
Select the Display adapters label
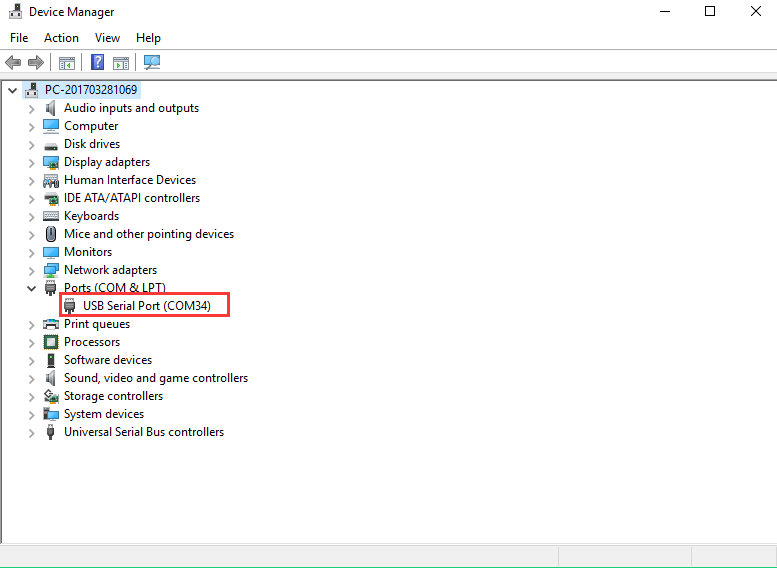pyautogui.click(x=107, y=162)
